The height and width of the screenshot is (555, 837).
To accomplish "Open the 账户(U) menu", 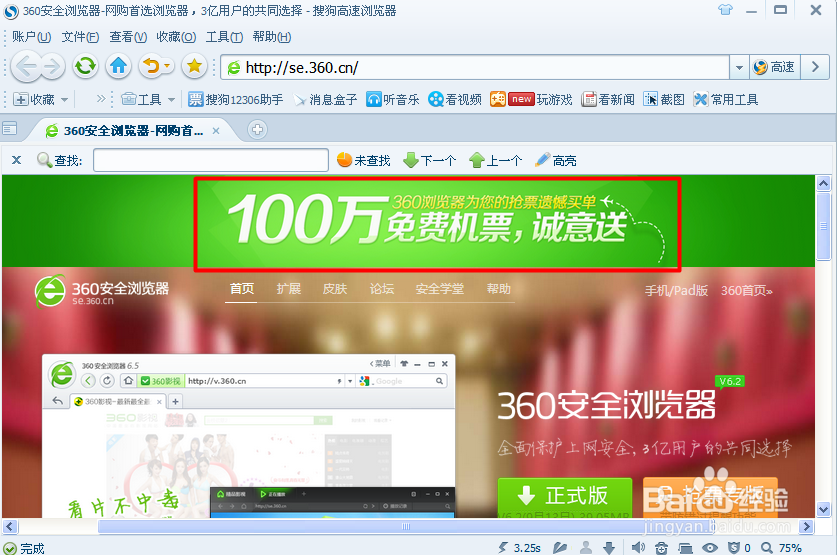I will point(31,37).
